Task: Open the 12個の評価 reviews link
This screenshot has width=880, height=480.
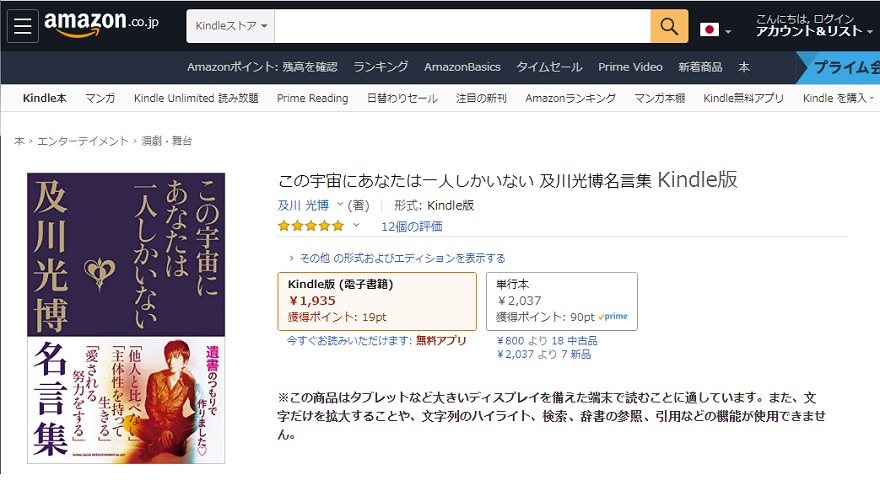Action: tap(411, 227)
